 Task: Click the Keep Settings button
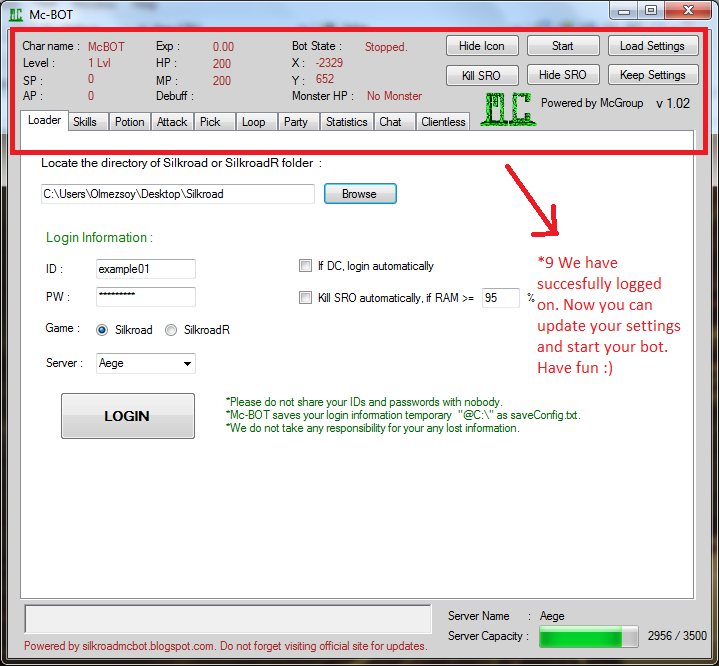click(x=653, y=75)
